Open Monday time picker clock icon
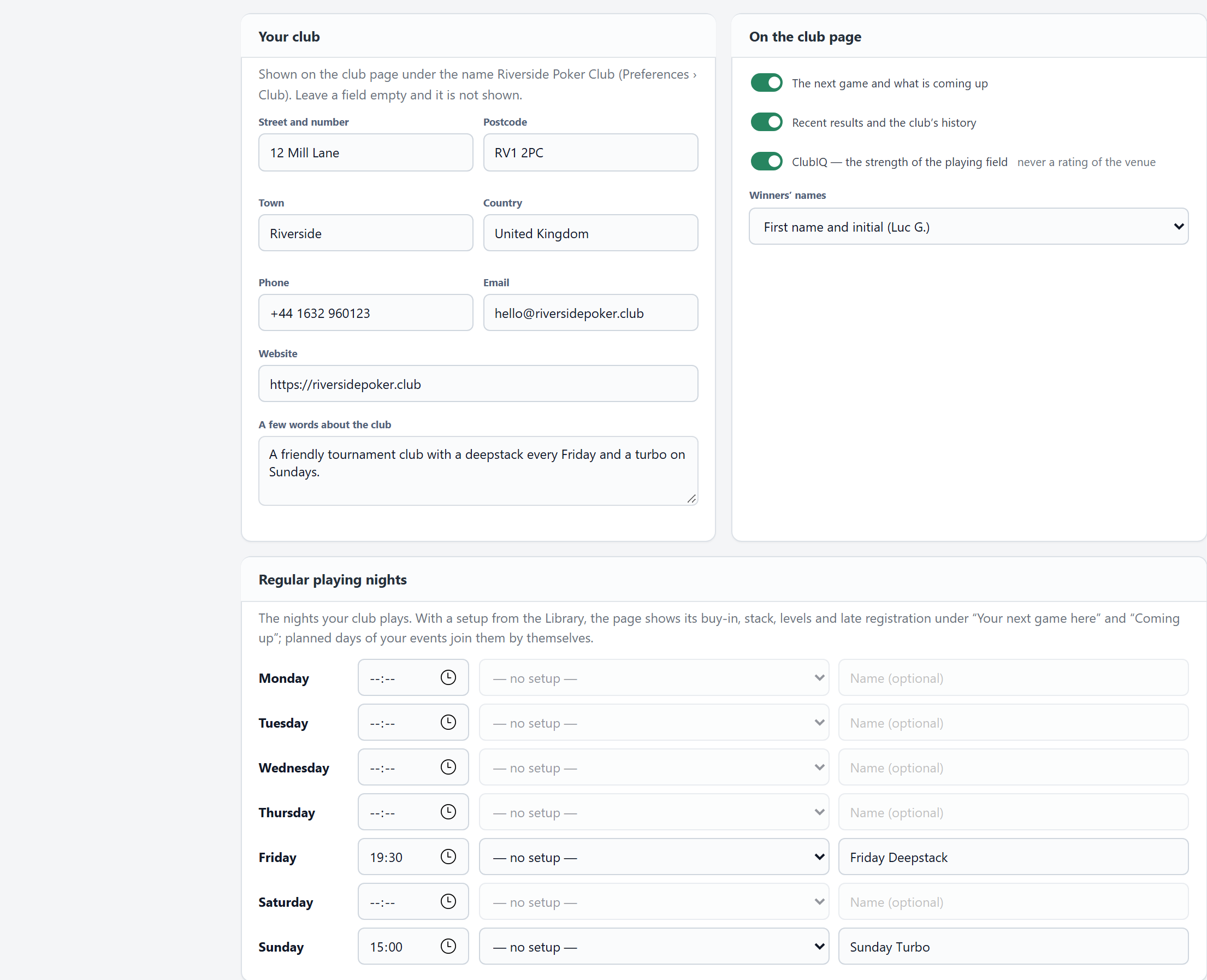This screenshot has width=1207, height=980. (448, 677)
